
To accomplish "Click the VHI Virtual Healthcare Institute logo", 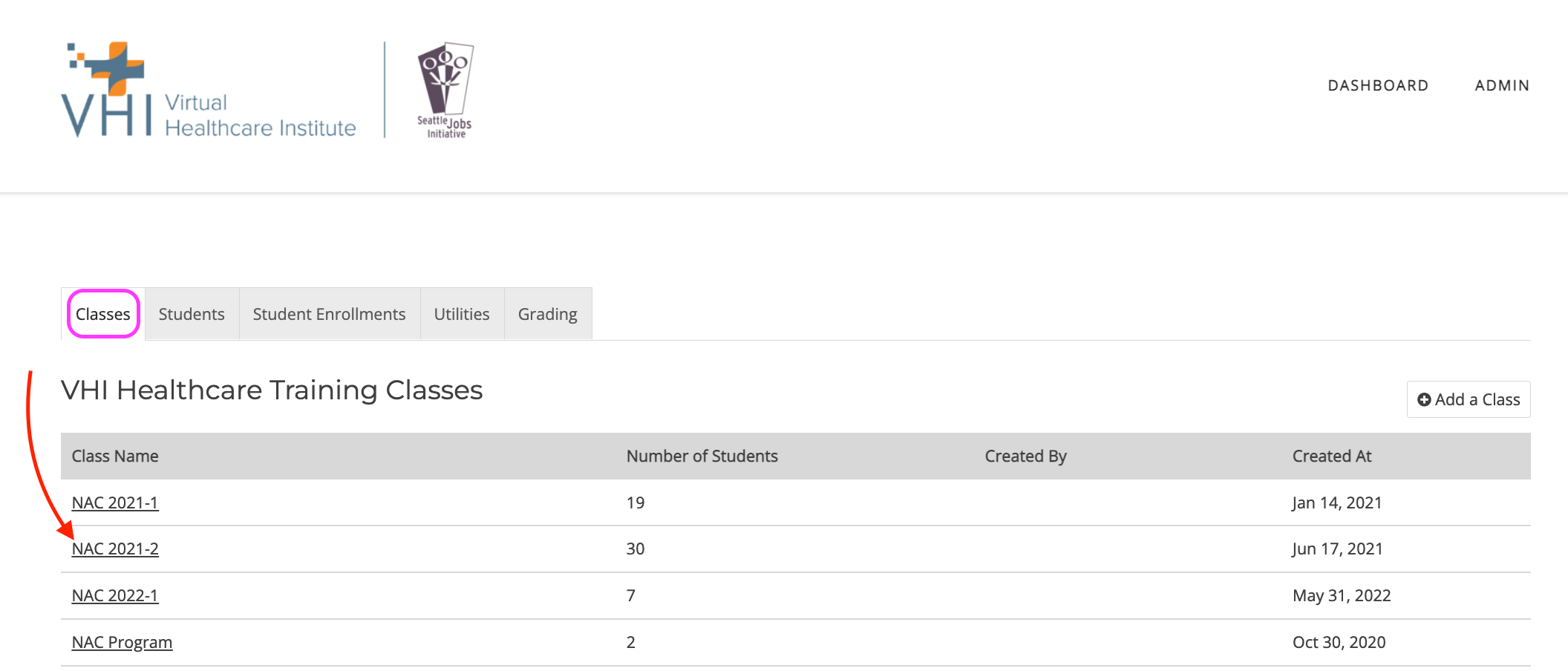I will click(209, 90).
